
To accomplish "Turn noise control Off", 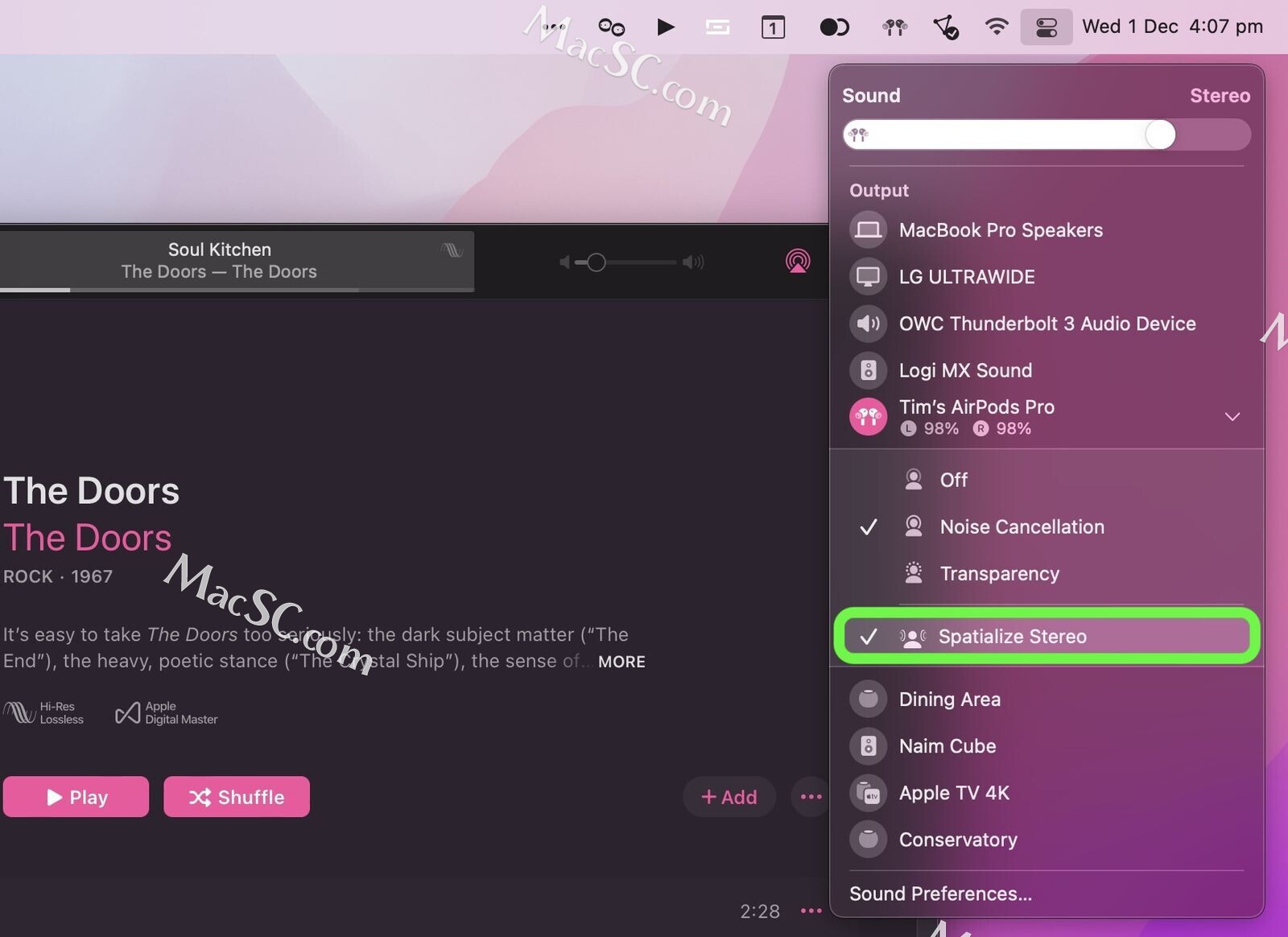I will [1046, 480].
